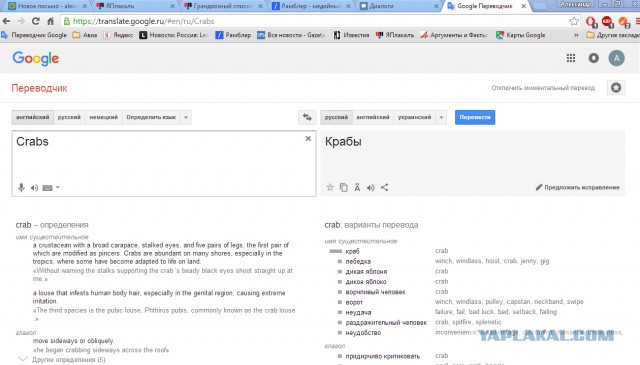Screen dimensions: 640x365
Task: Click the translation неудача
Action: coord(358,312)
